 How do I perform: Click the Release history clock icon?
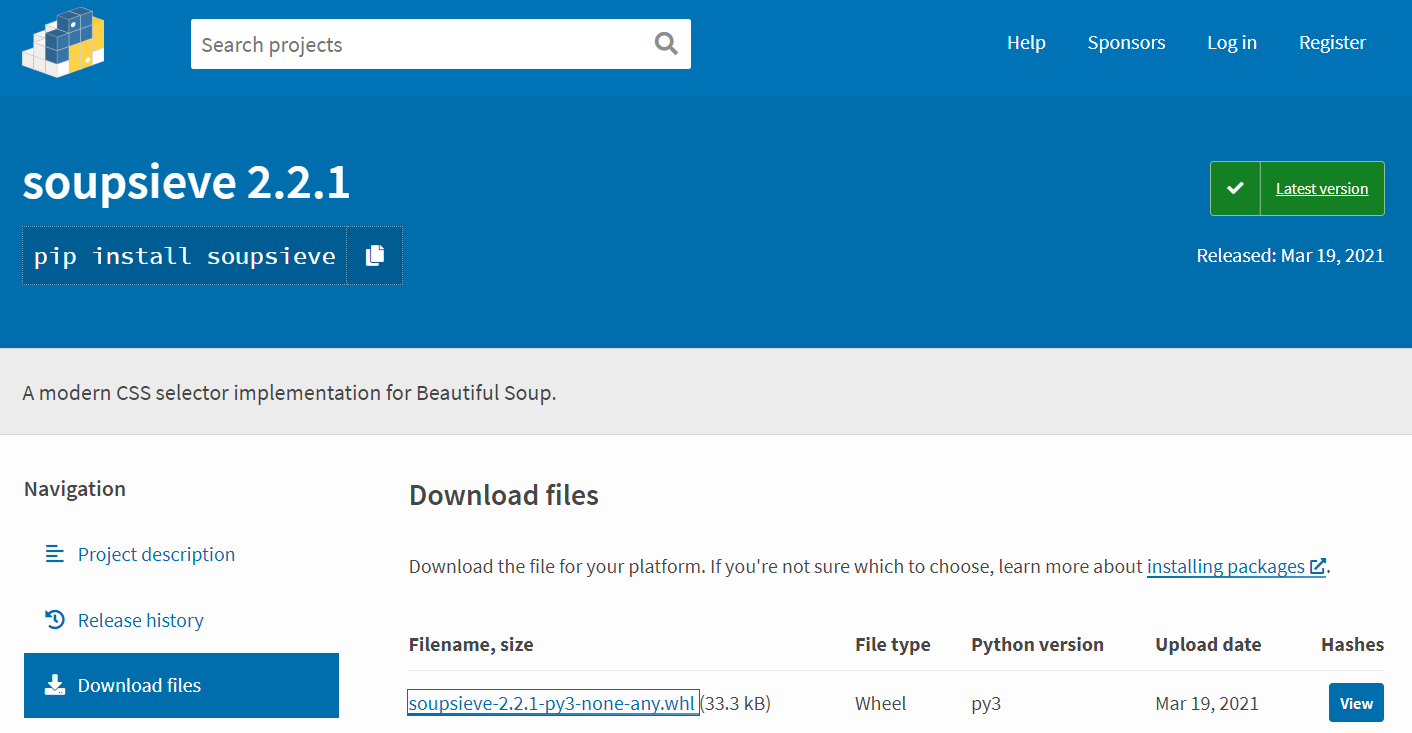coord(53,619)
